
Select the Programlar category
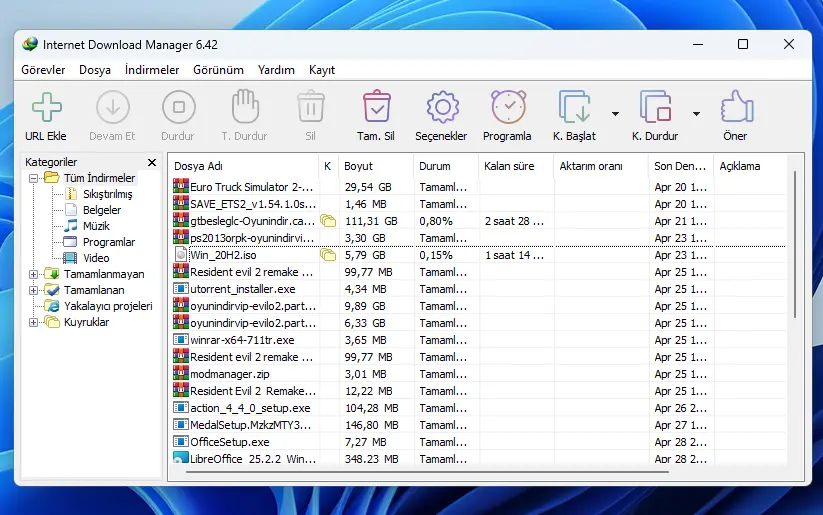(109, 242)
